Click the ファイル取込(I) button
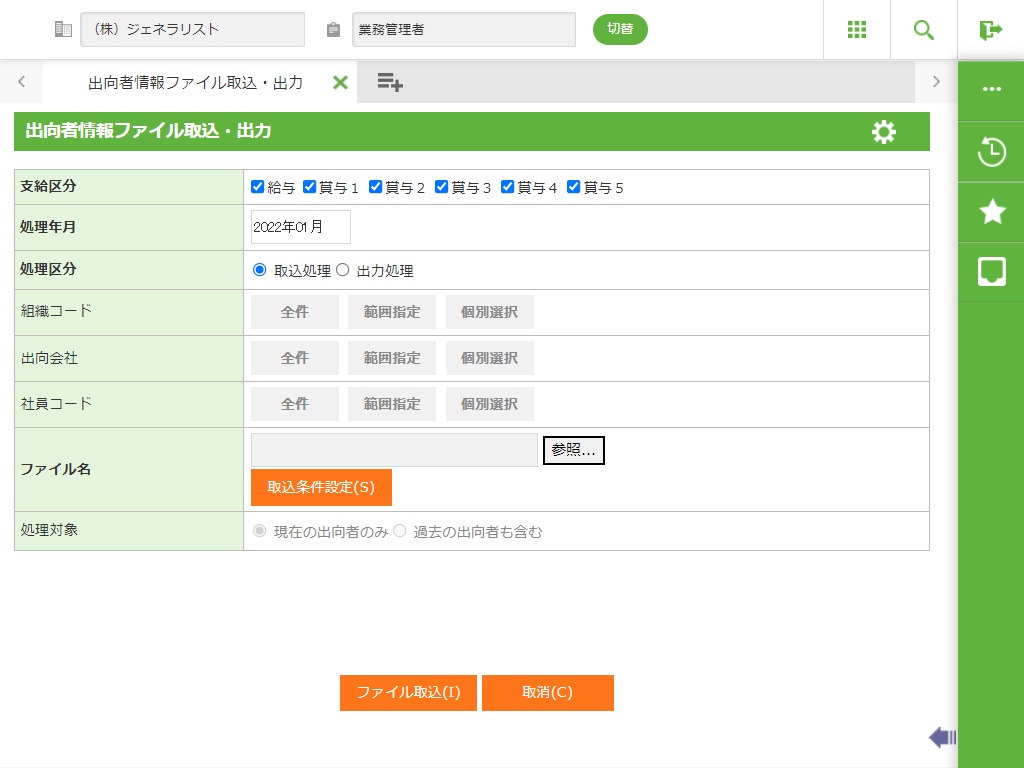Image resolution: width=1024 pixels, height=768 pixels. pos(408,693)
